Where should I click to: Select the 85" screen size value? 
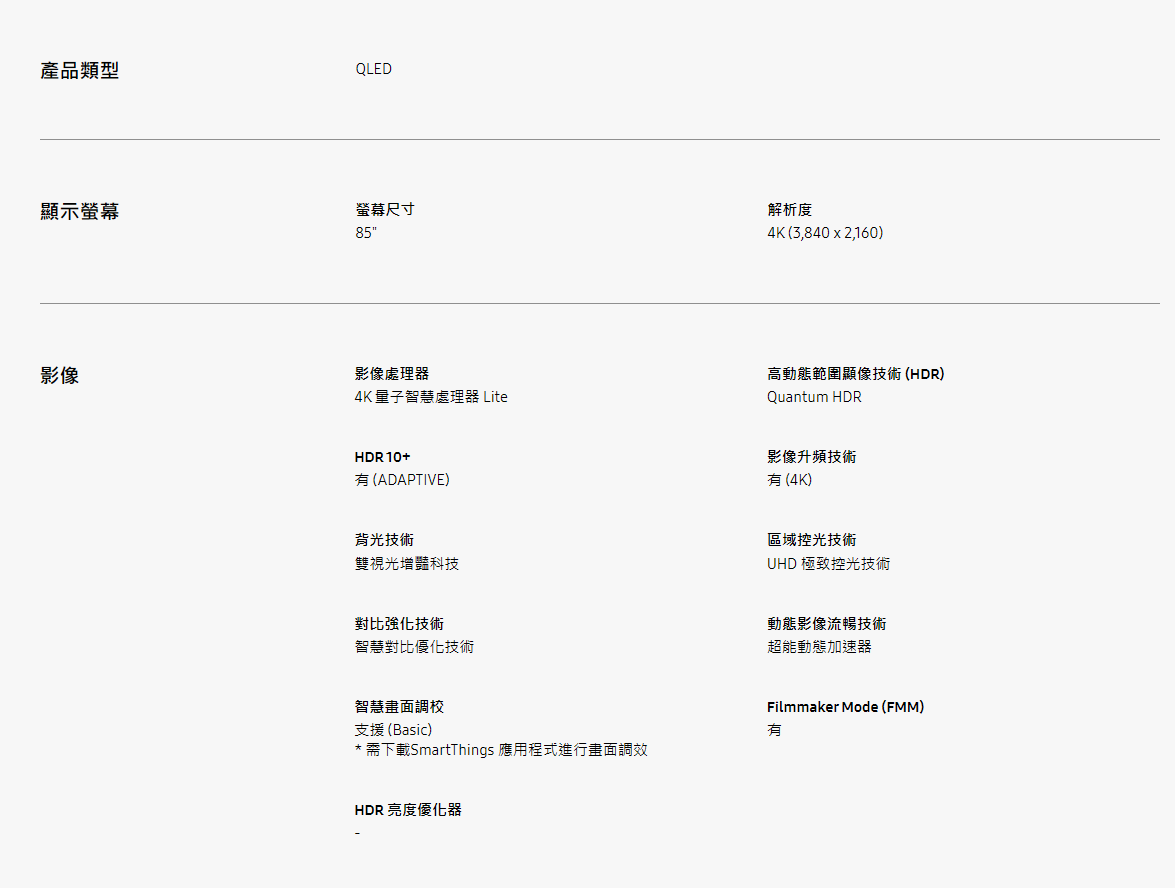pos(366,233)
